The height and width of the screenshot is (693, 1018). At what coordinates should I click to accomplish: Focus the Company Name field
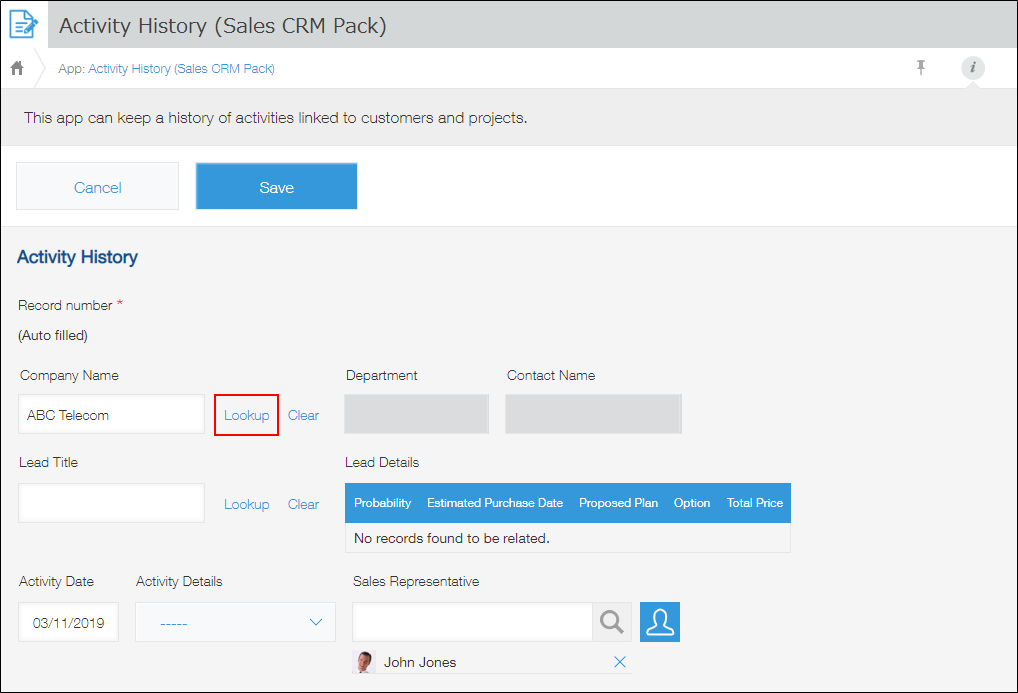112,414
